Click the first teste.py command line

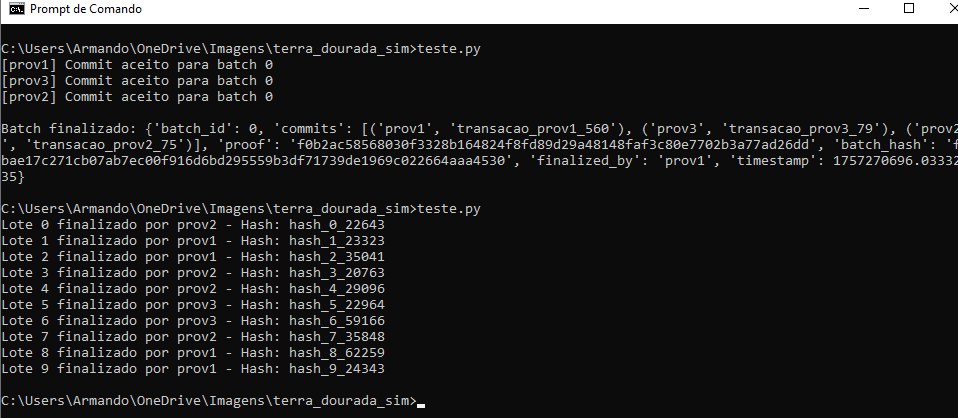coord(241,49)
